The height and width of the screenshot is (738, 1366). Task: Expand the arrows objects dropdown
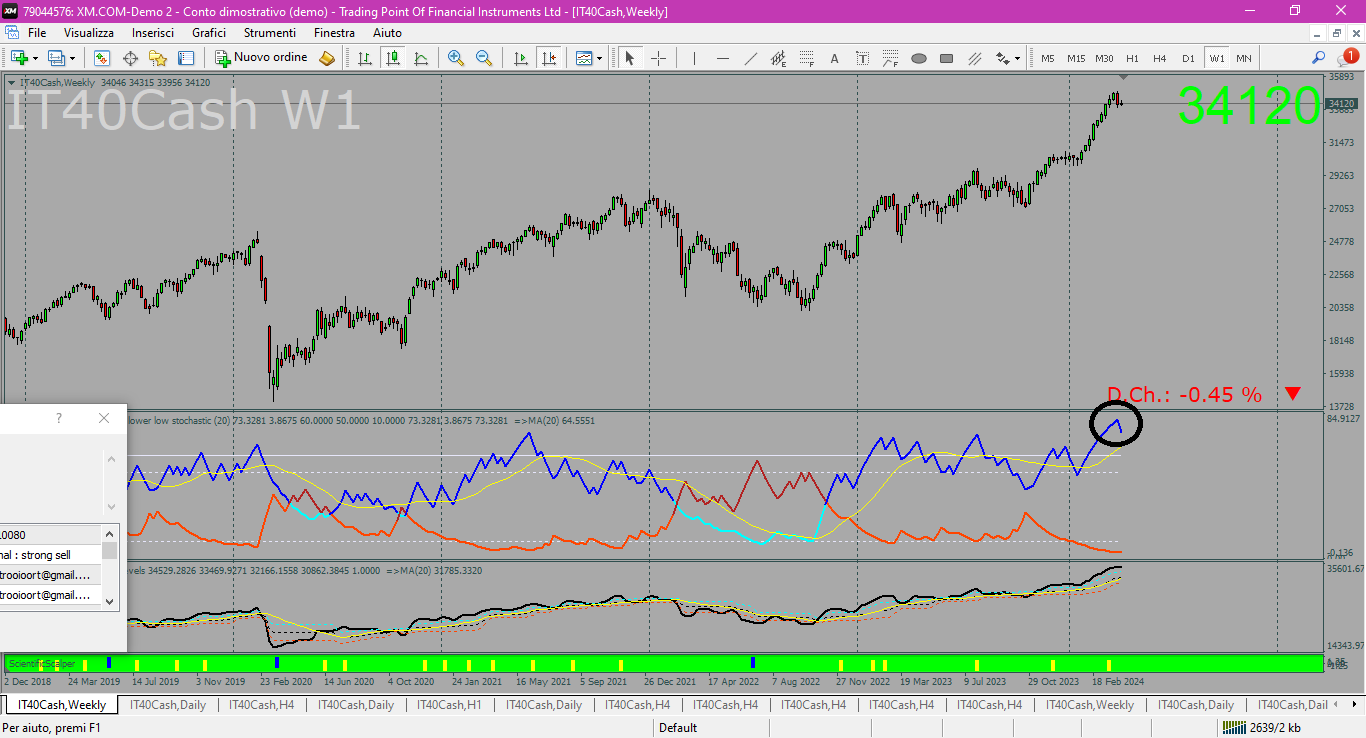1017,58
